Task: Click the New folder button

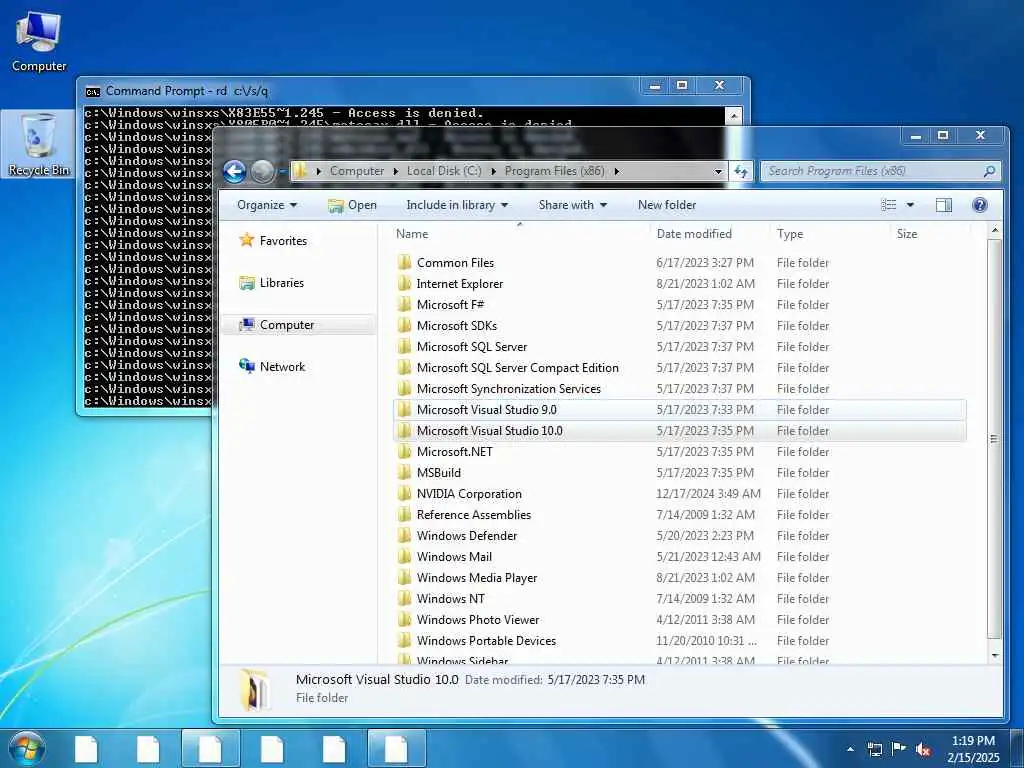Action: coord(667,205)
